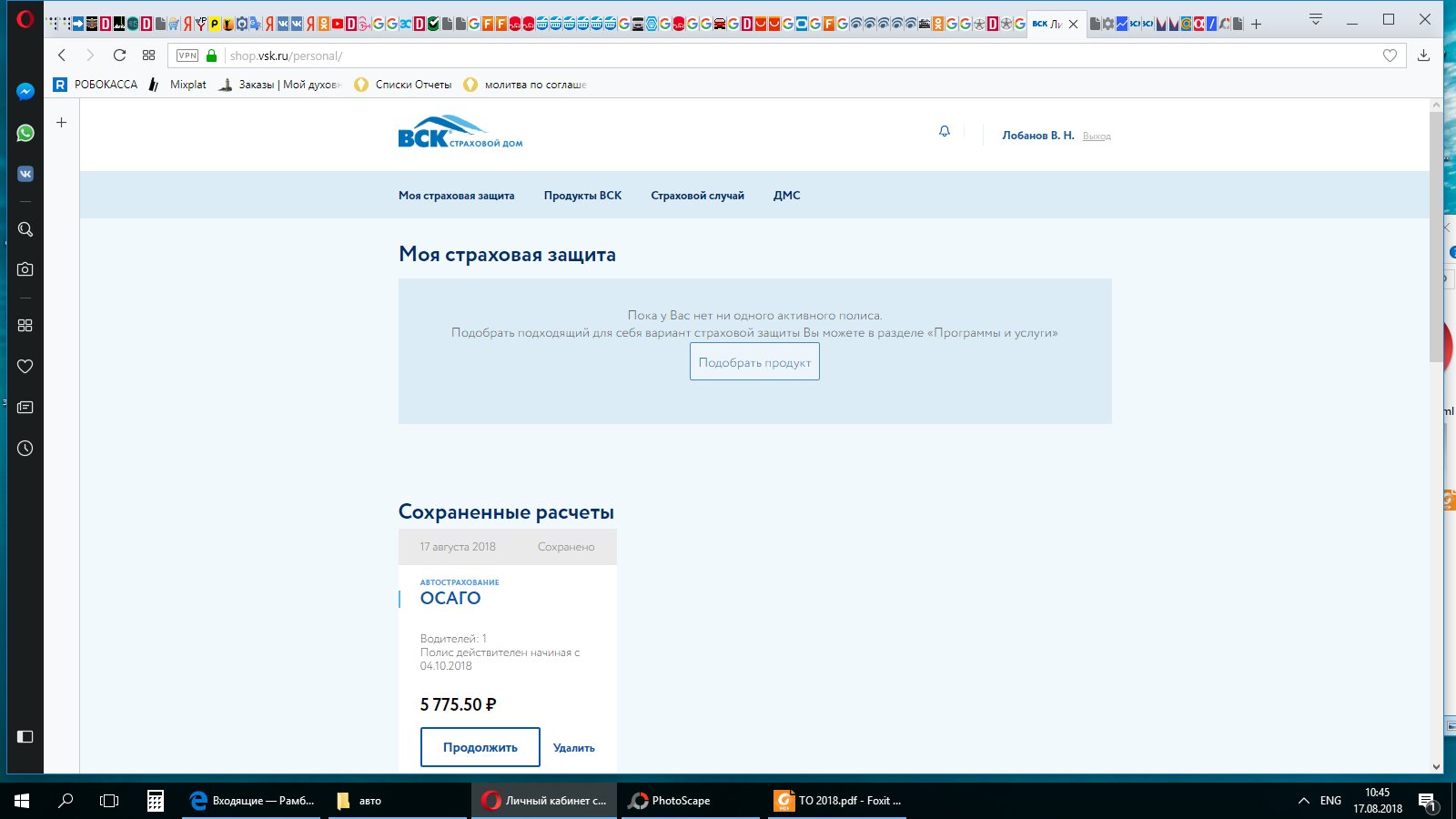Open Windows taskbar search icon

(66, 801)
